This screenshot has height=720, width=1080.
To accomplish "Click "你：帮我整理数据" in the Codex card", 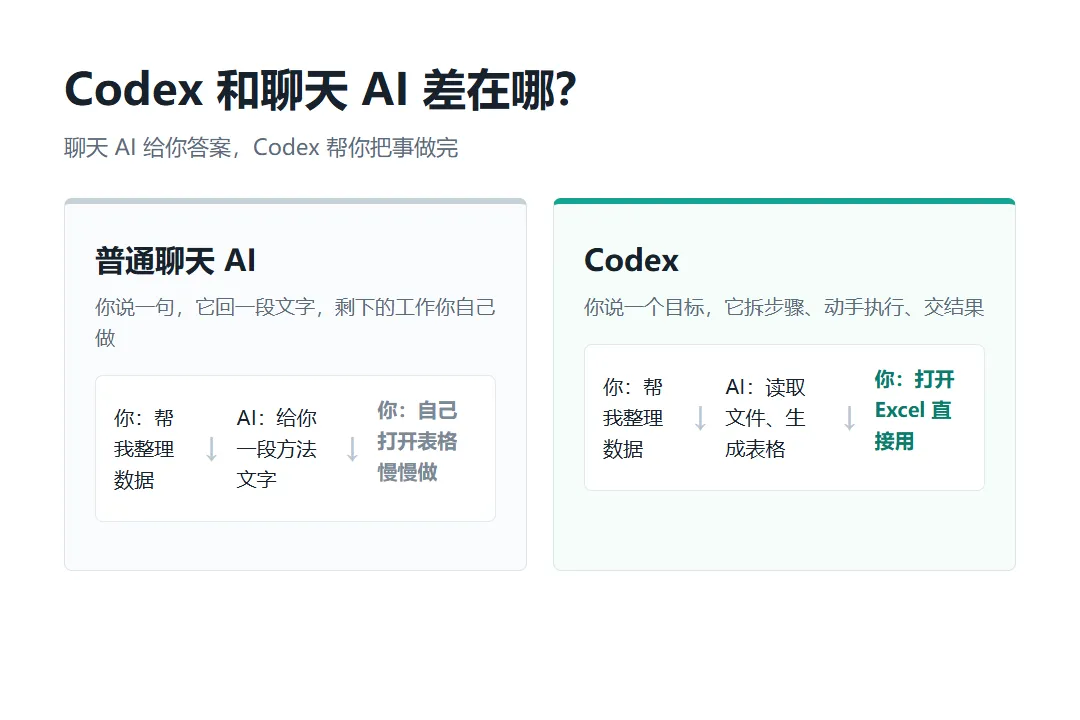I will [633, 418].
